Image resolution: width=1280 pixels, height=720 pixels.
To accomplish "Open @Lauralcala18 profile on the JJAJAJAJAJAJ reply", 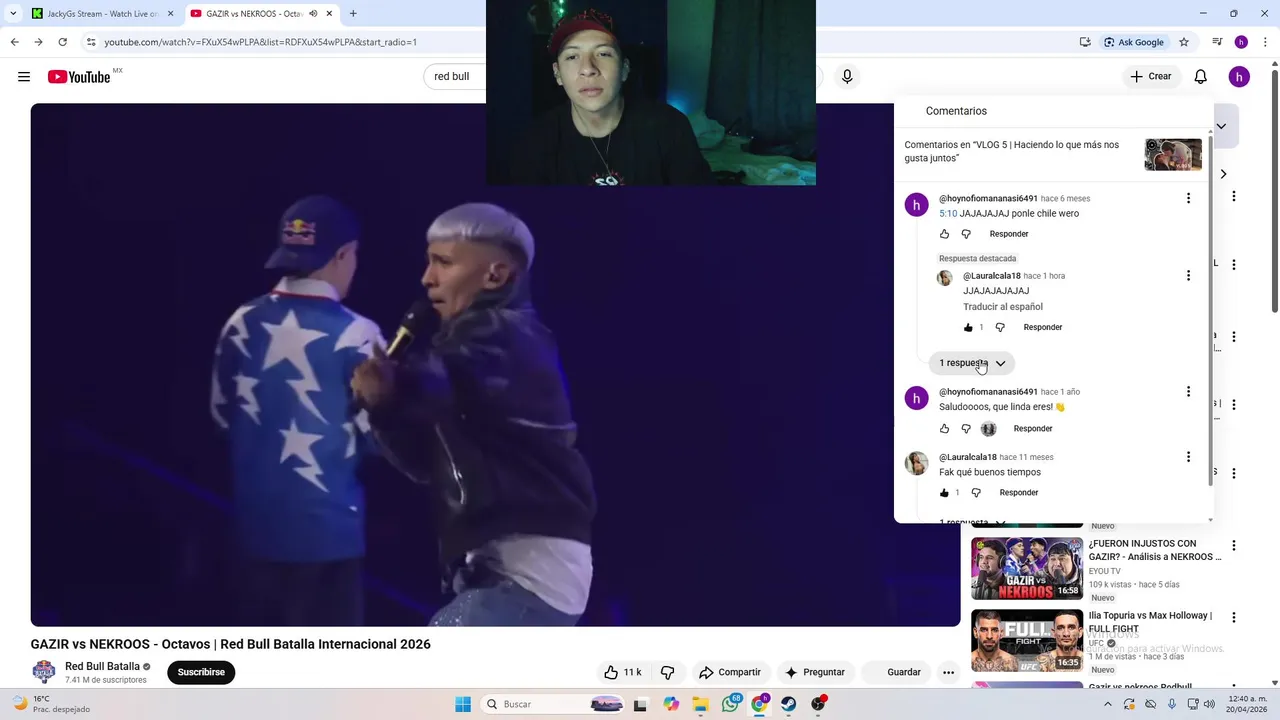I will (992, 276).
